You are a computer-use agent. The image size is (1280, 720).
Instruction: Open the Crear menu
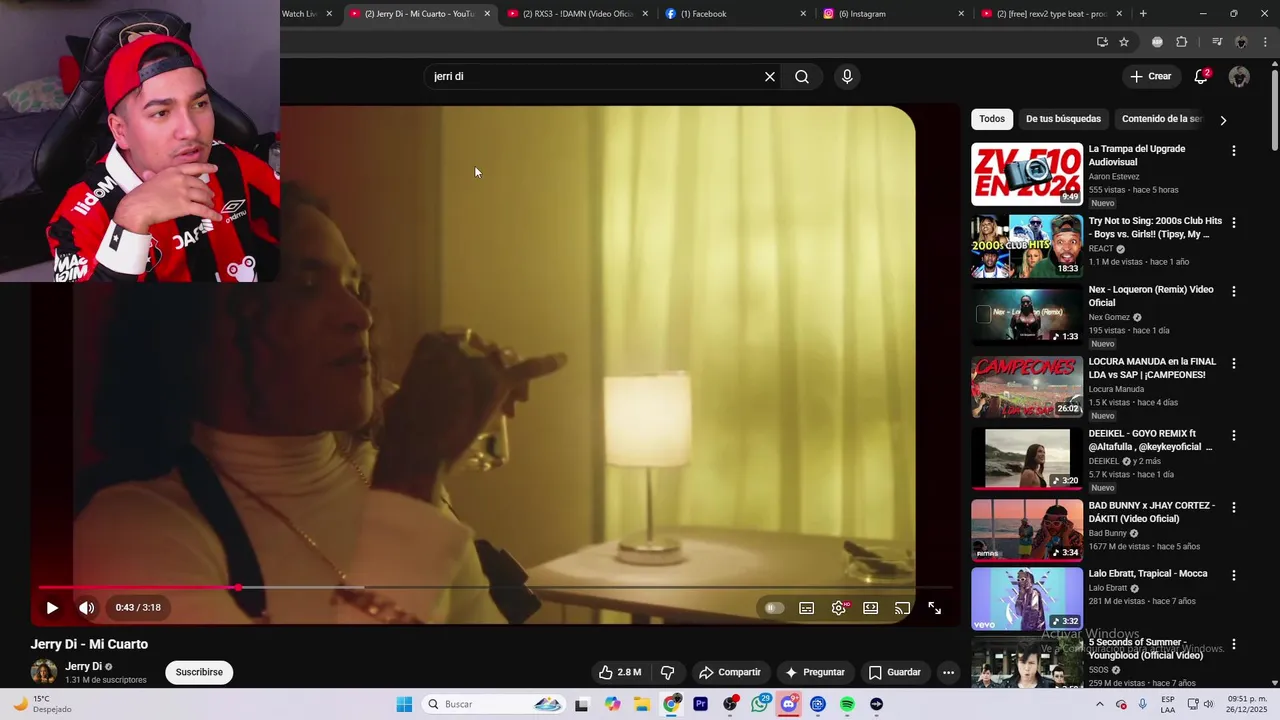(1151, 76)
